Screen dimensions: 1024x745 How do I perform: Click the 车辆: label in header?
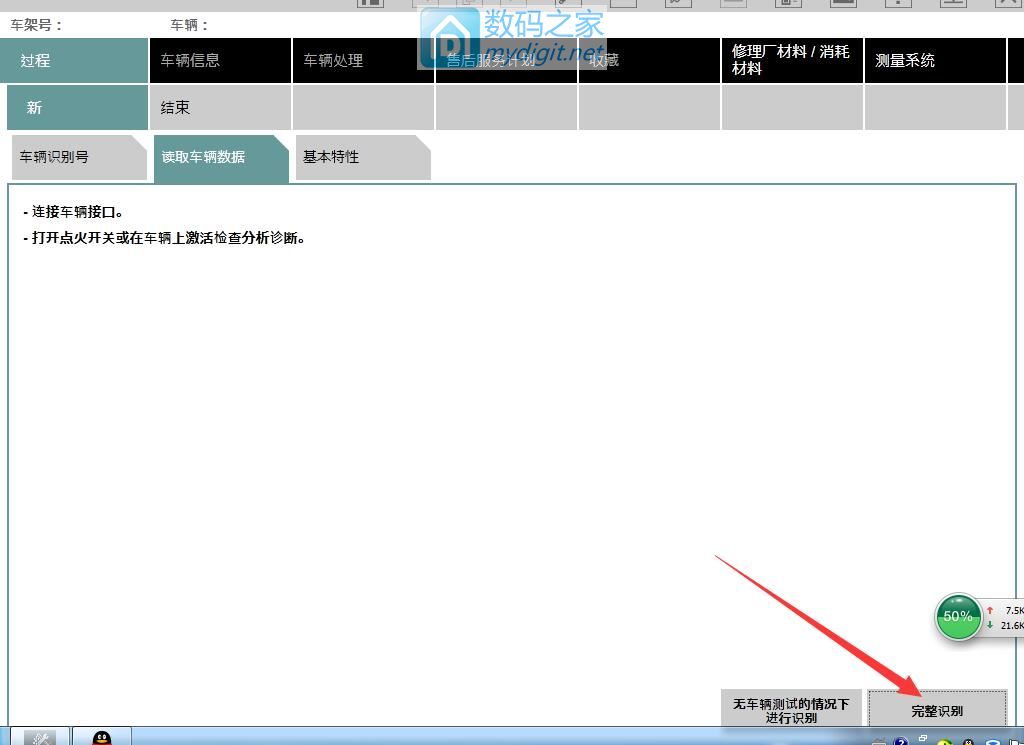click(189, 25)
